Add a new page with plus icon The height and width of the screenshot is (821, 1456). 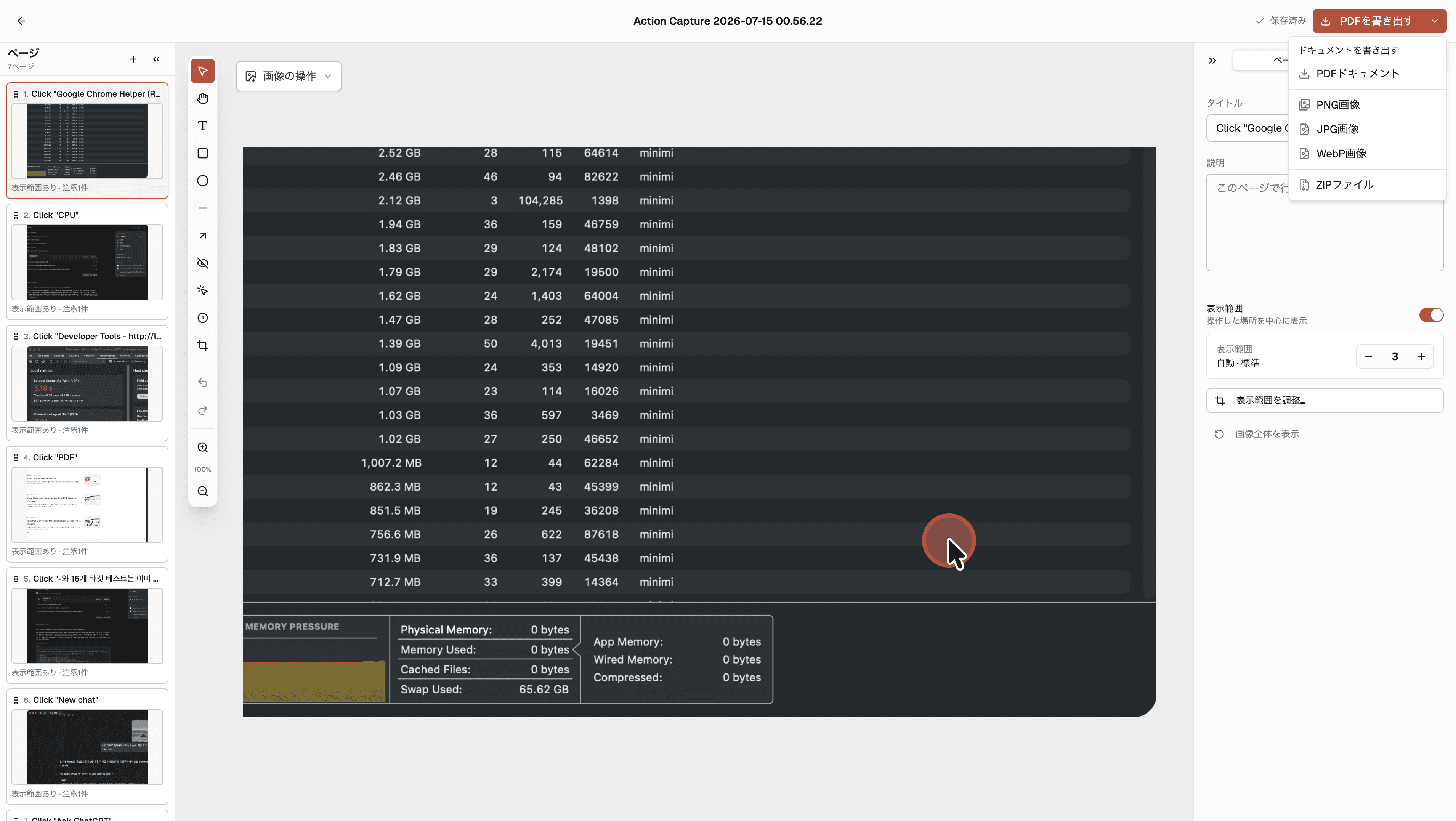(x=133, y=59)
